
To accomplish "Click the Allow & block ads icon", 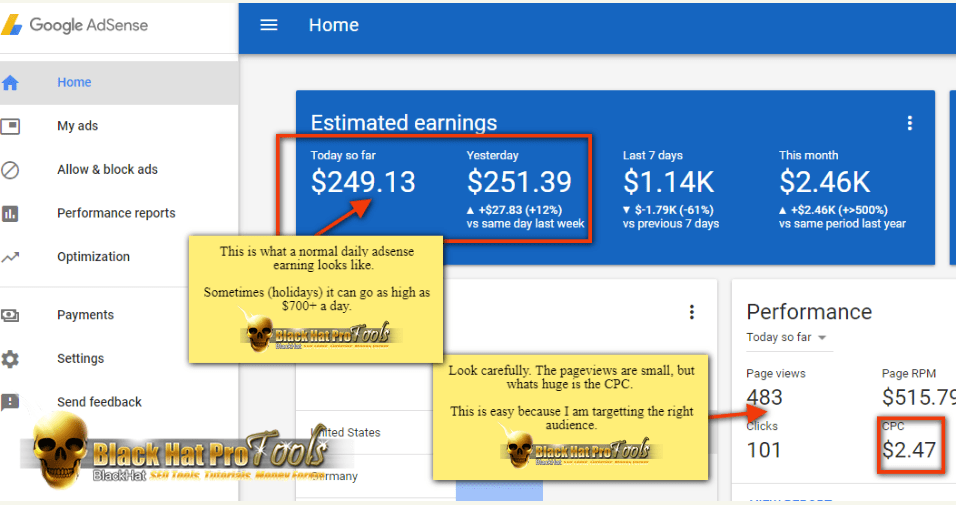I will pos(11,169).
